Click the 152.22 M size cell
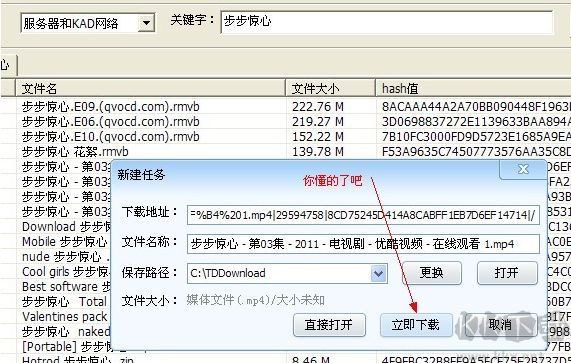 [318, 137]
